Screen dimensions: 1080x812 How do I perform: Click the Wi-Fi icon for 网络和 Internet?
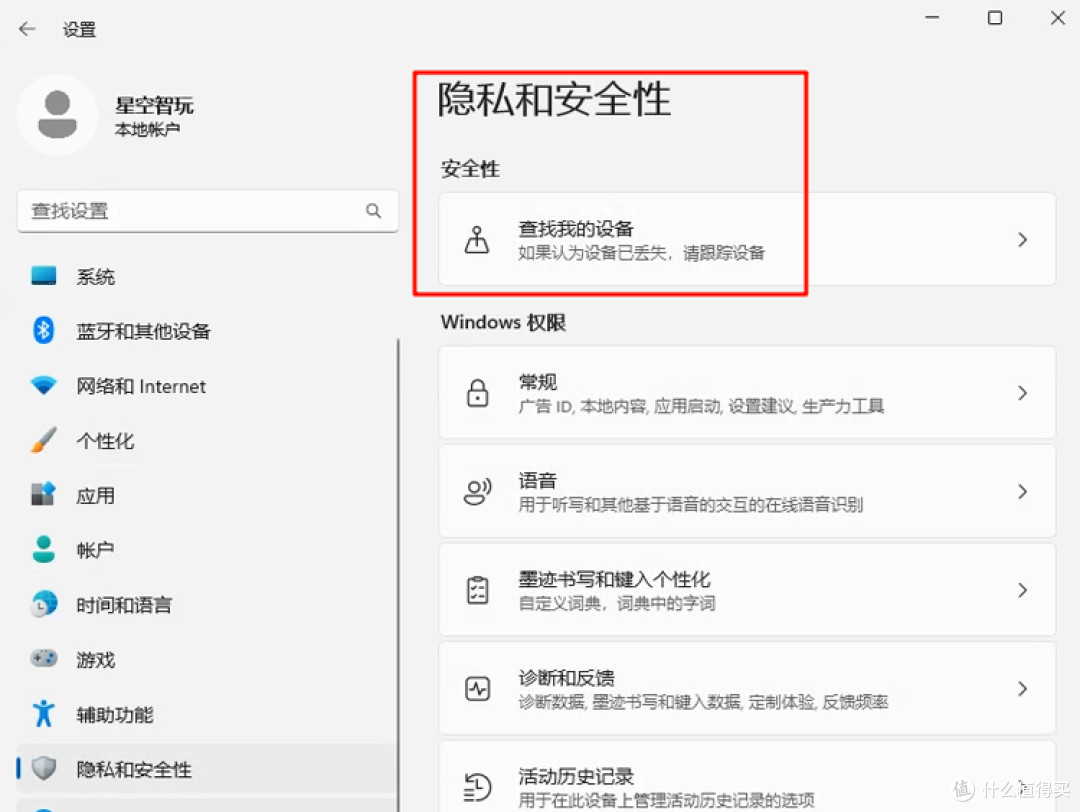click(x=43, y=386)
